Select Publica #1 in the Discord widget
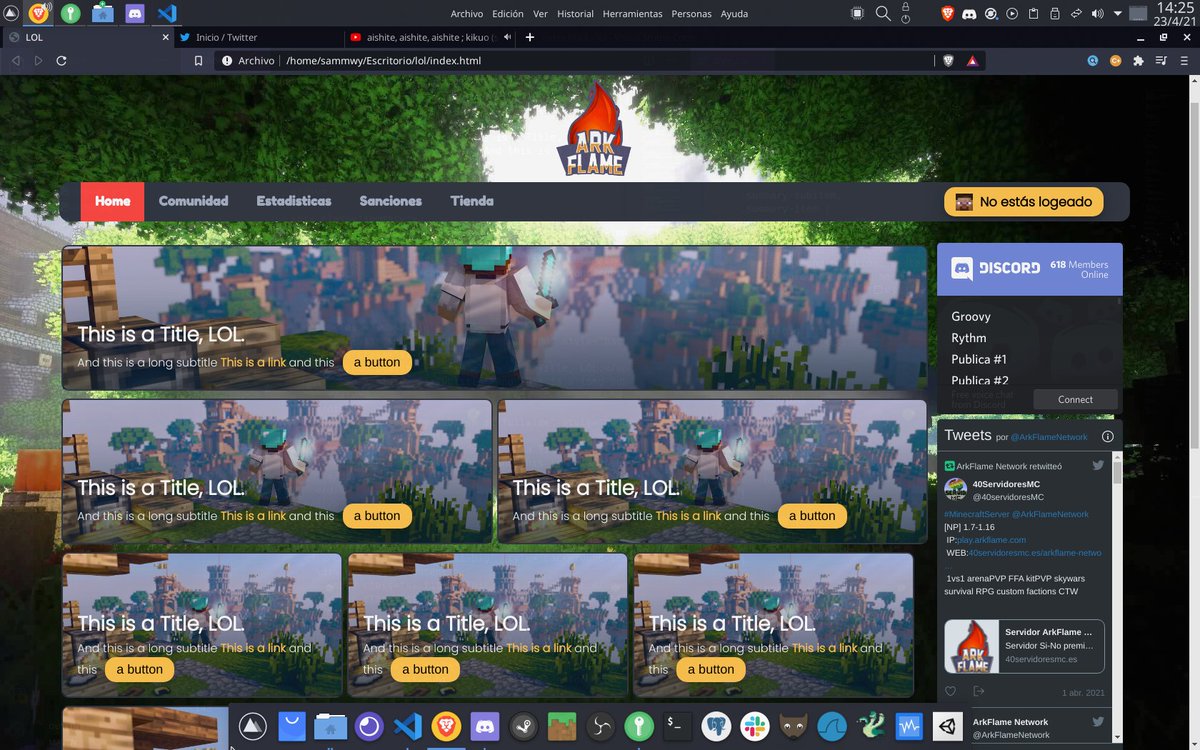The height and width of the screenshot is (750, 1200). (x=979, y=359)
